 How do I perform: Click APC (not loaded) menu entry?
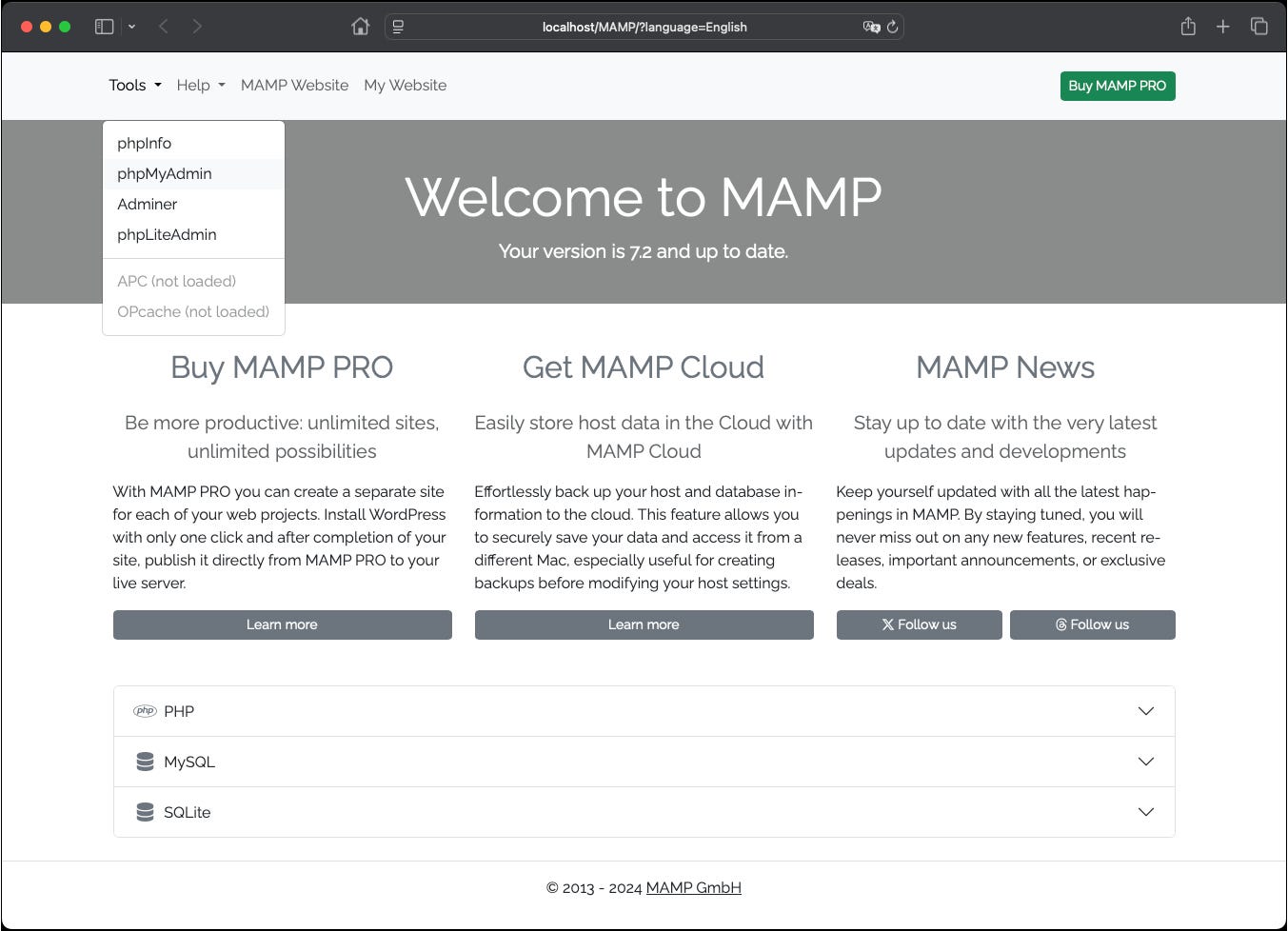[193, 282]
